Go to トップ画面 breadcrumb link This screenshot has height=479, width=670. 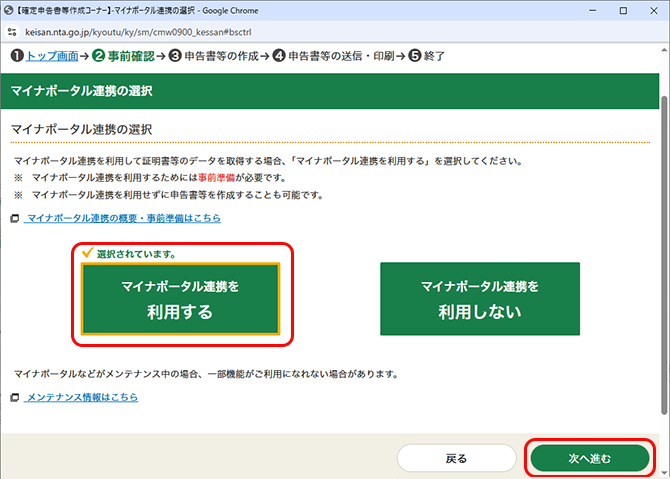click(52, 56)
